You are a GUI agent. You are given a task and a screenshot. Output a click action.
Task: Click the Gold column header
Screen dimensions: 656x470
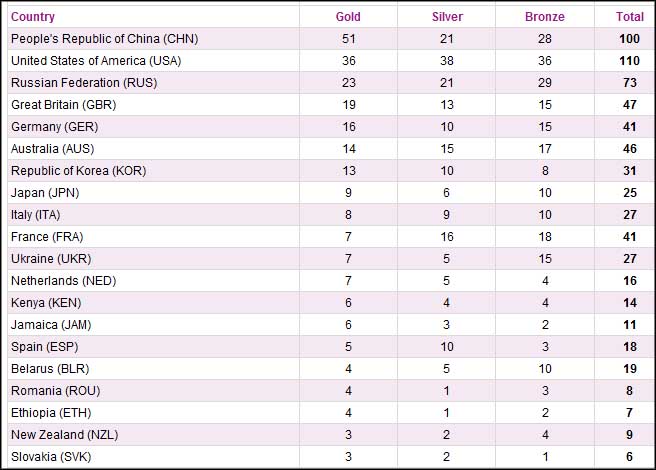tap(348, 17)
